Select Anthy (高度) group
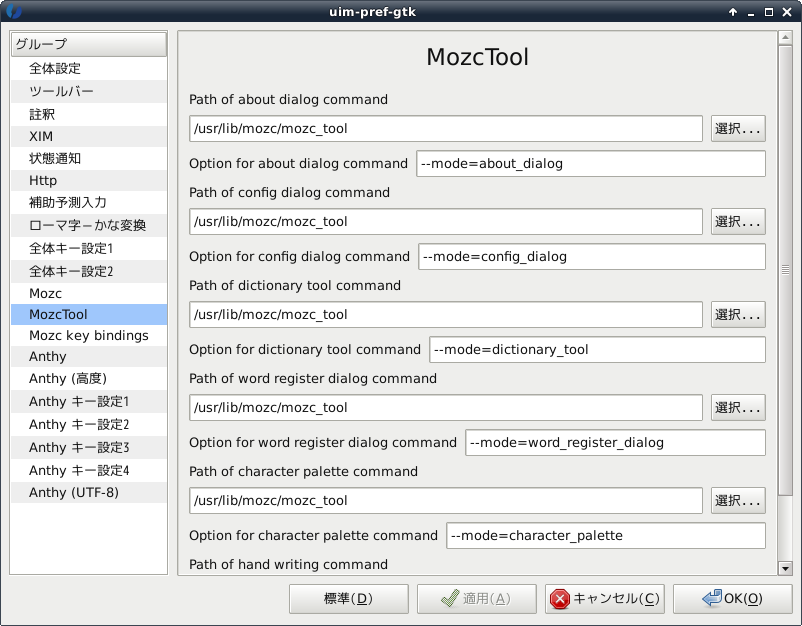The height and width of the screenshot is (626, 802). point(88,378)
